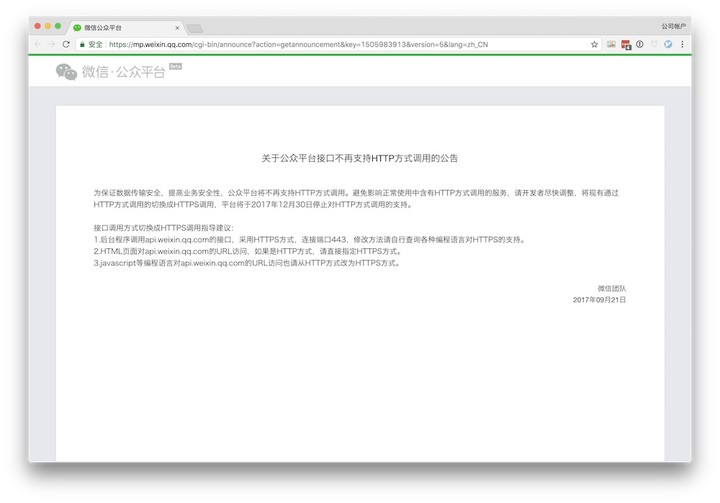Click the announcement title 关于公众平台接口不再支持HTTP方式调用的公告
The image size is (720, 503).
point(360,158)
